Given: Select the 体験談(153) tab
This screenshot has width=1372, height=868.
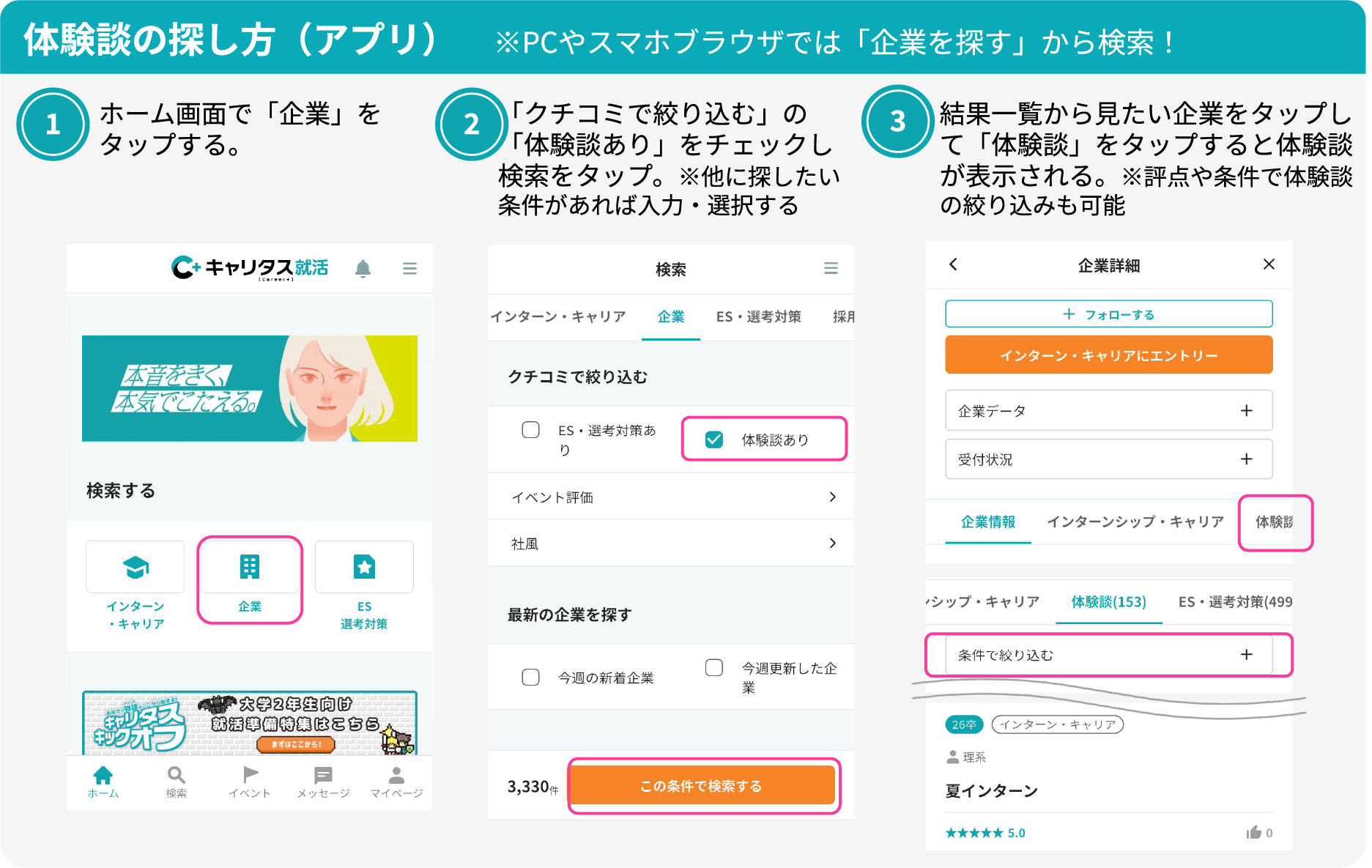Looking at the screenshot, I should tap(1108, 602).
